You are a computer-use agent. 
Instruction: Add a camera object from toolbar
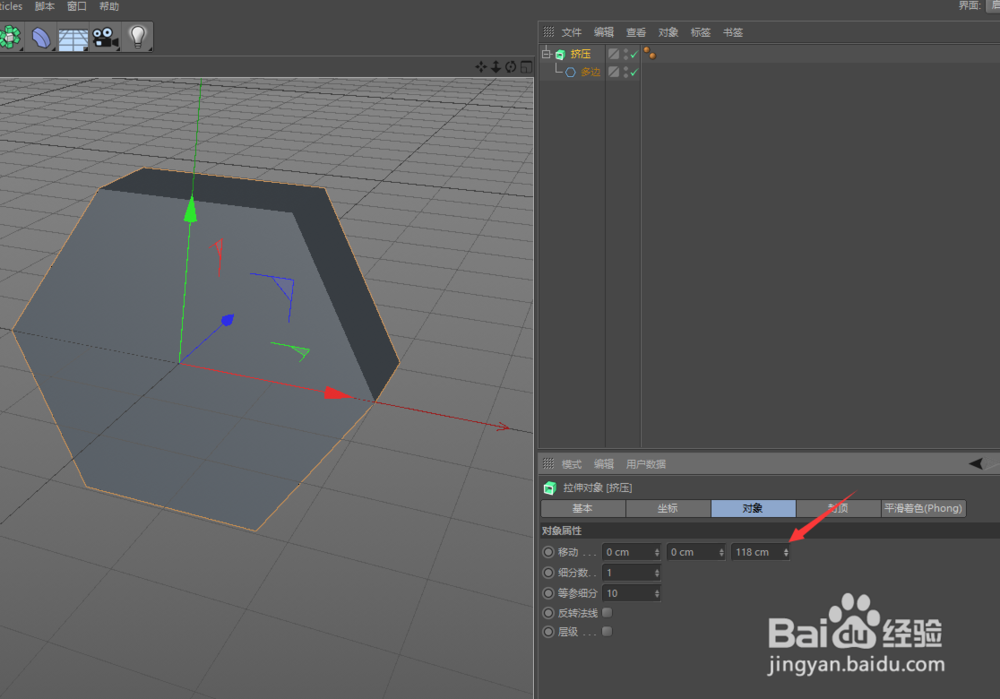coord(105,38)
